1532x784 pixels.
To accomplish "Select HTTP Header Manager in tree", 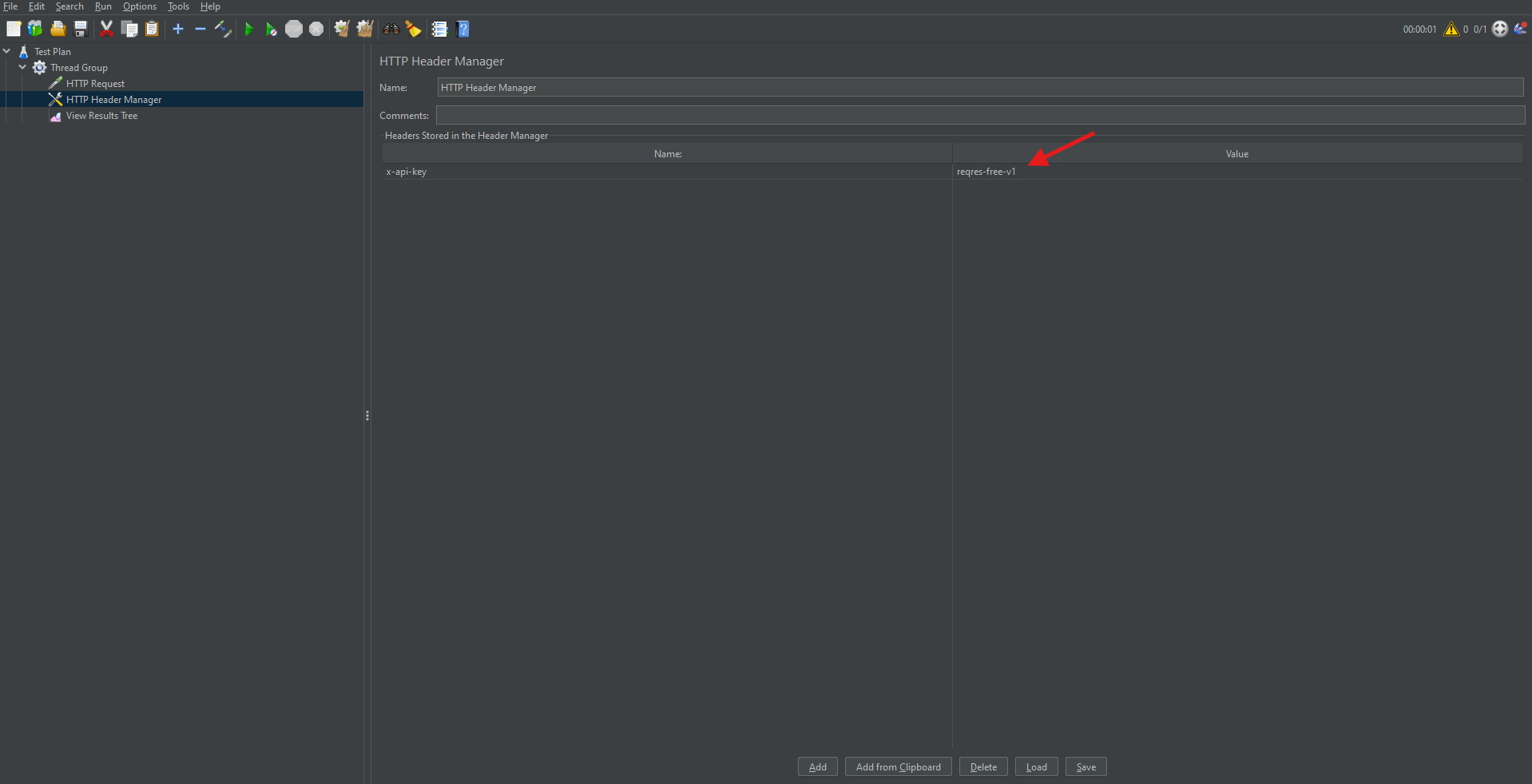I will coord(113,99).
